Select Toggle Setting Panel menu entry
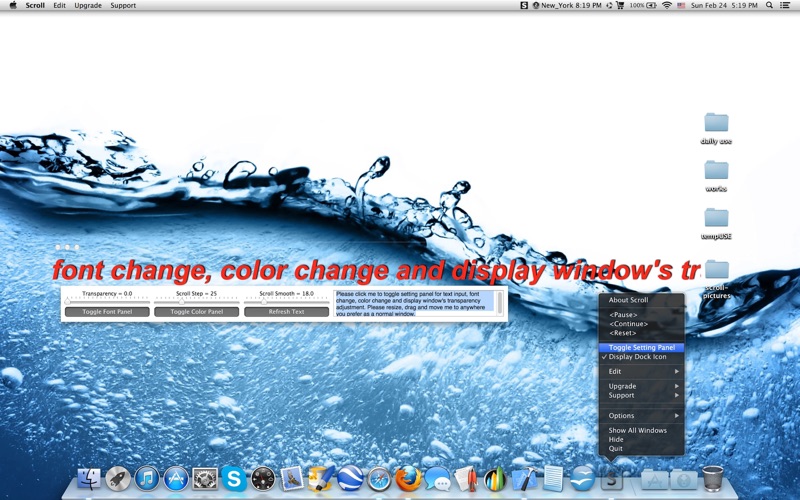 (x=641, y=347)
